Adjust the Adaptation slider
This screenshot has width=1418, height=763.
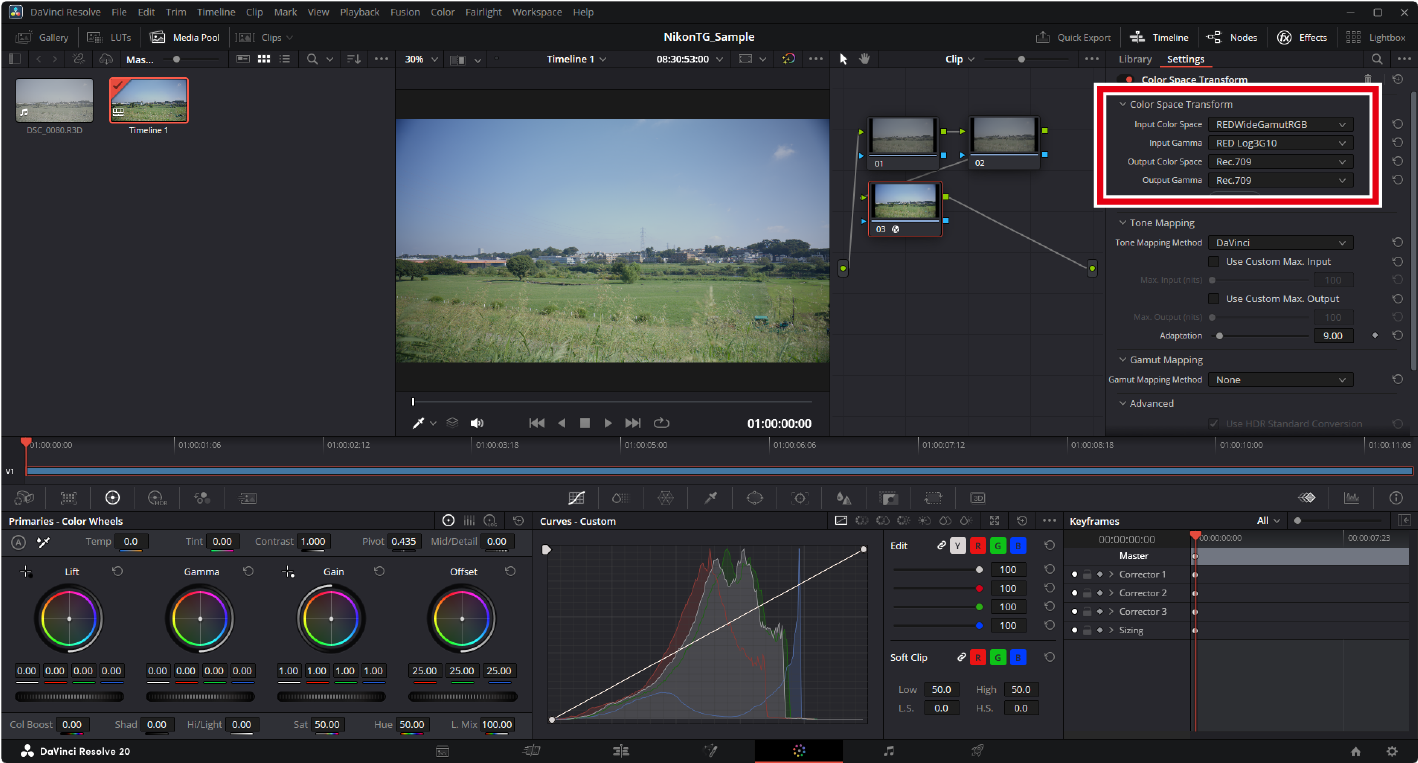1220,336
